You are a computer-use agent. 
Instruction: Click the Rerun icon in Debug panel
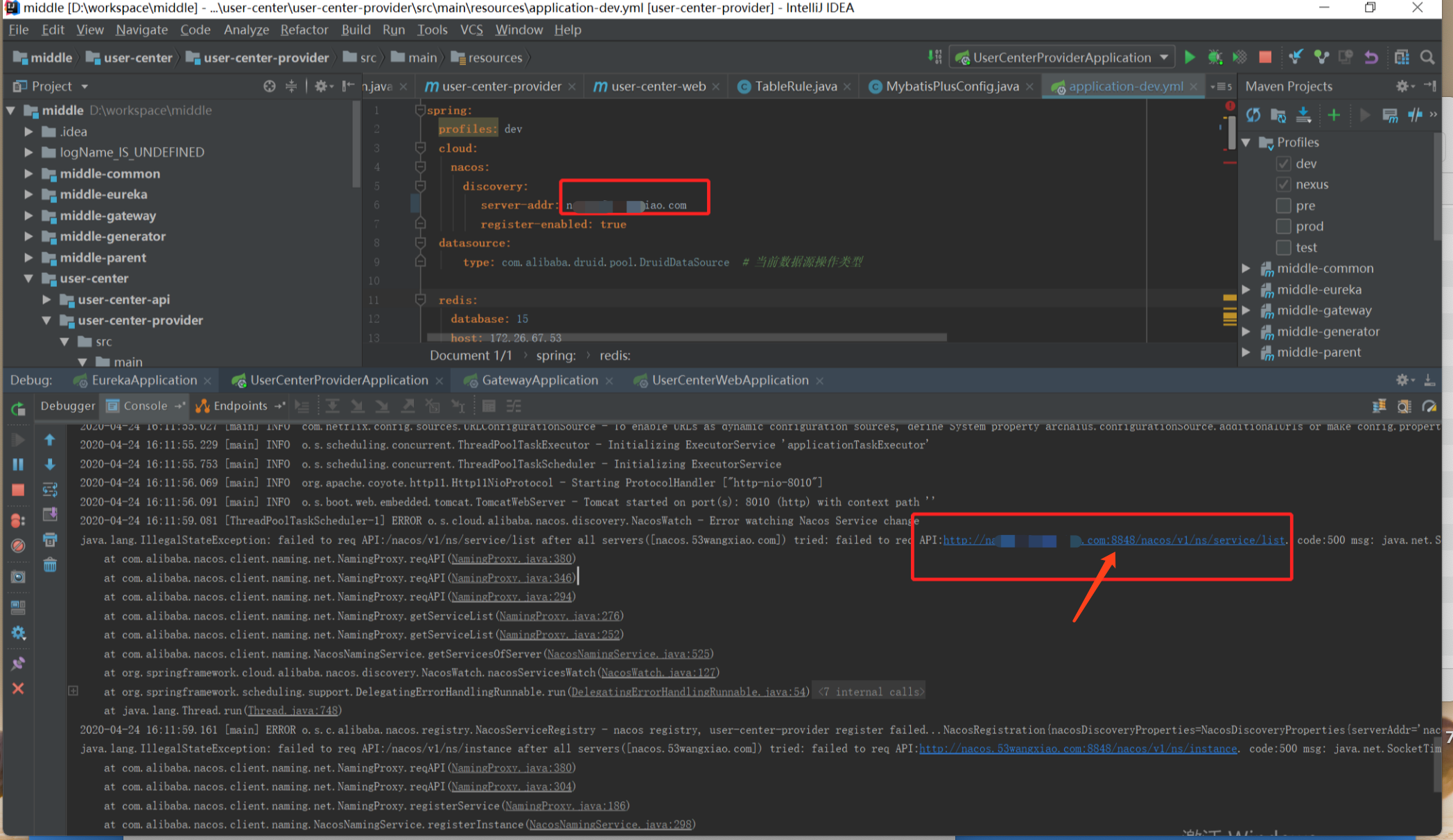click(18, 408)
